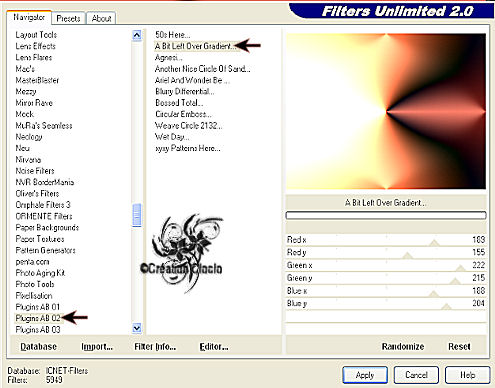The height and width of the screenshot is (388, 495).
Task: Select Pixellisation category
Action: pos(34,295)
